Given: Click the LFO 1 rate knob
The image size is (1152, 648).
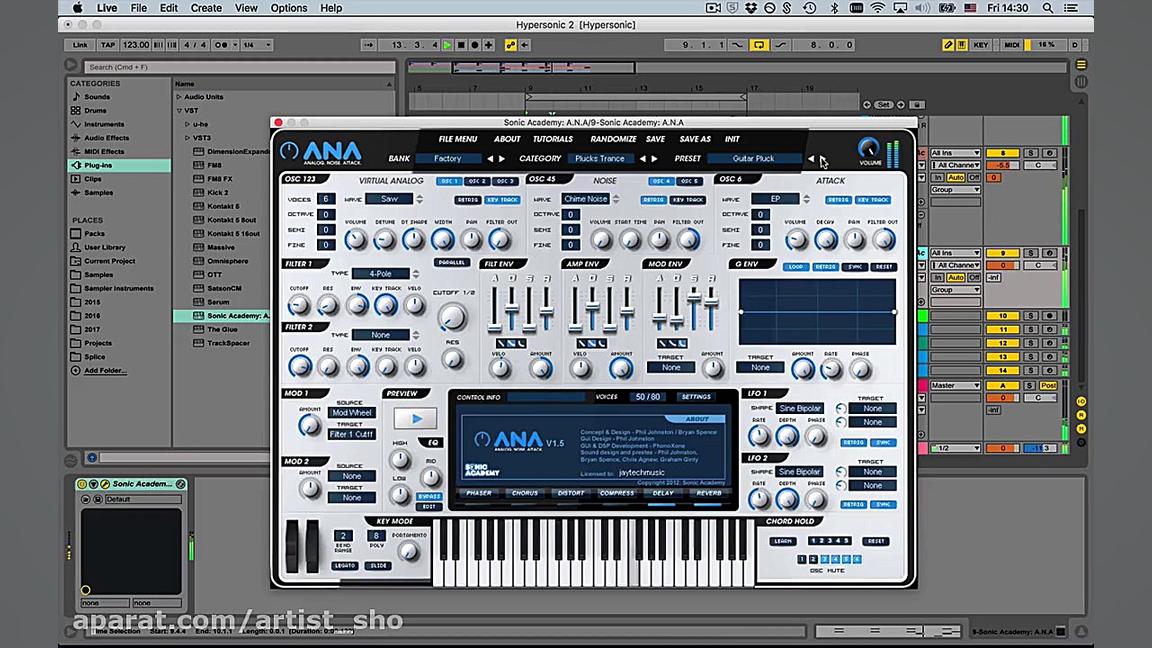Looking at the screenshot, I should coord(758,436).
